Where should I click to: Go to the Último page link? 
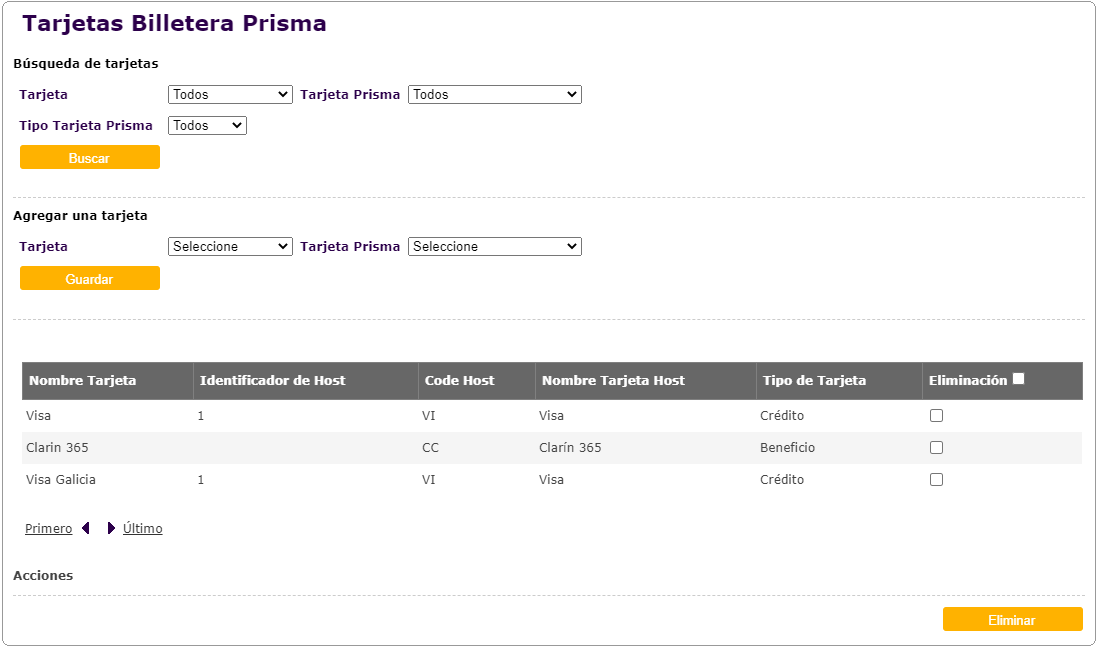(x=142, y=529)
